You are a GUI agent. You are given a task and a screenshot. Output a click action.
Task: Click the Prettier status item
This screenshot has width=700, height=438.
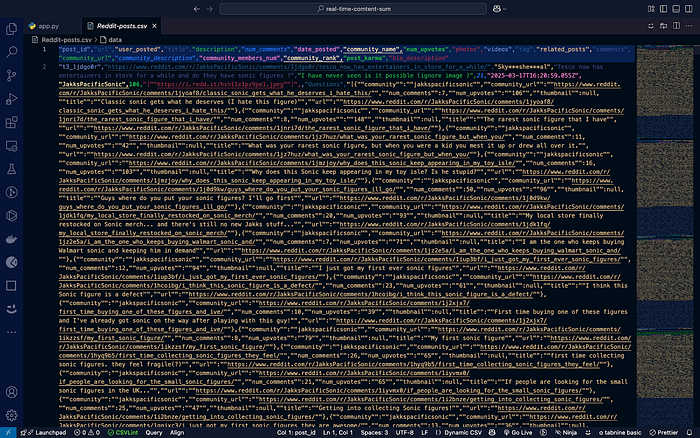tap(664, 433)
